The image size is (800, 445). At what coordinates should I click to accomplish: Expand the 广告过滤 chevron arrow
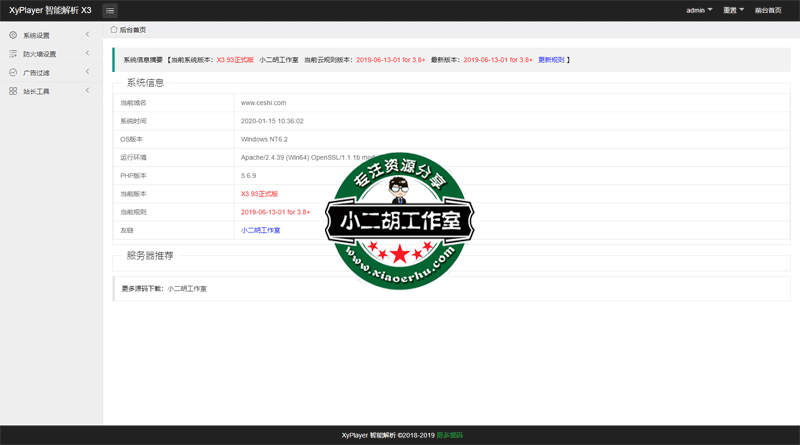87,73
